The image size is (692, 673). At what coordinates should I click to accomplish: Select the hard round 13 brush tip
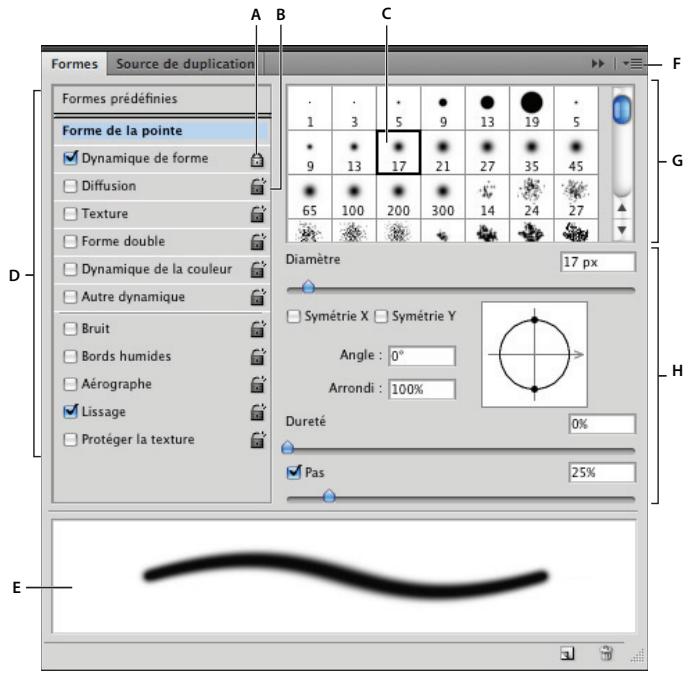[x=487, y=108]
